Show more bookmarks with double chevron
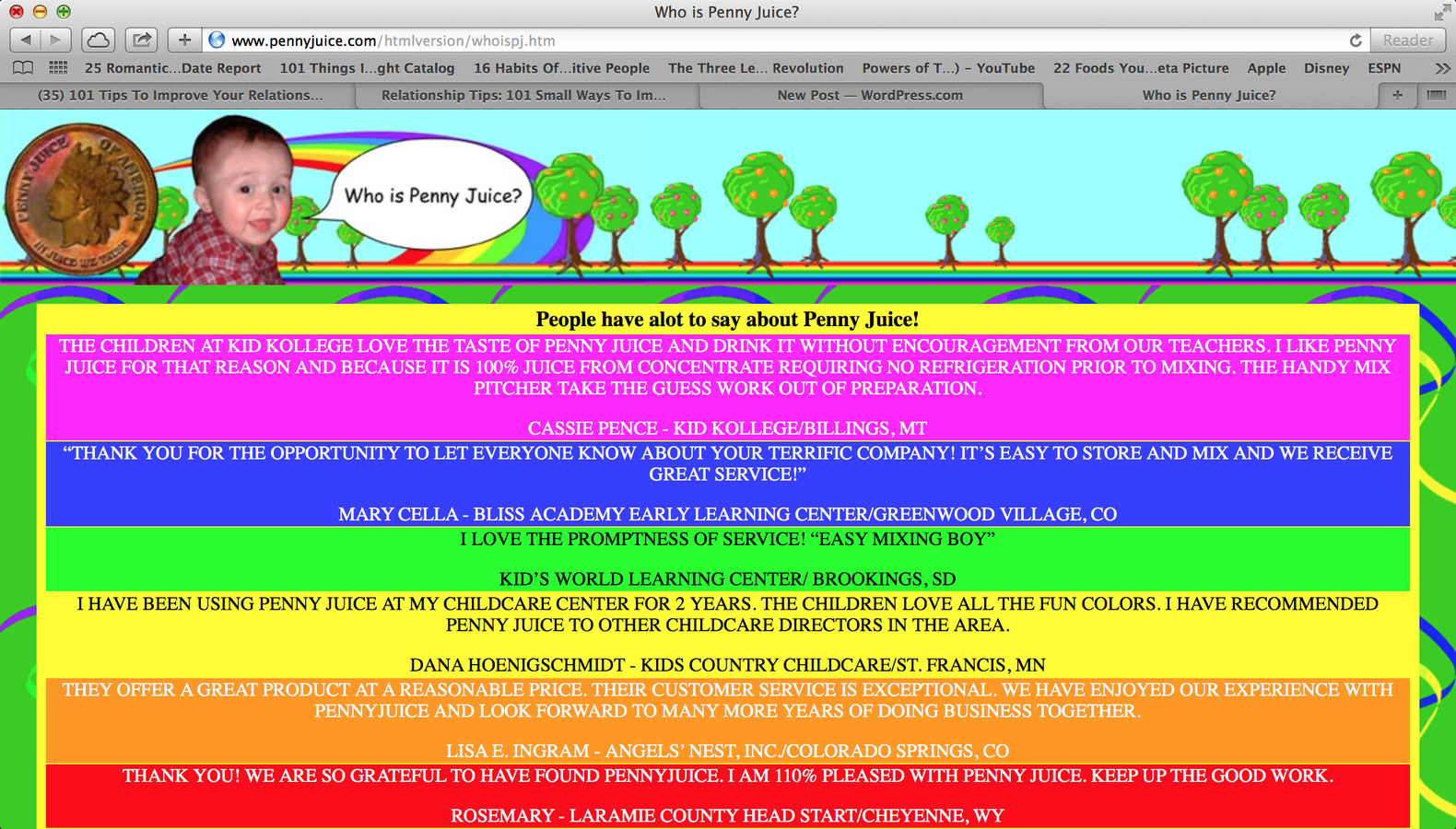The height and width of the screenshot is (829, 1456). [1442, 68]
